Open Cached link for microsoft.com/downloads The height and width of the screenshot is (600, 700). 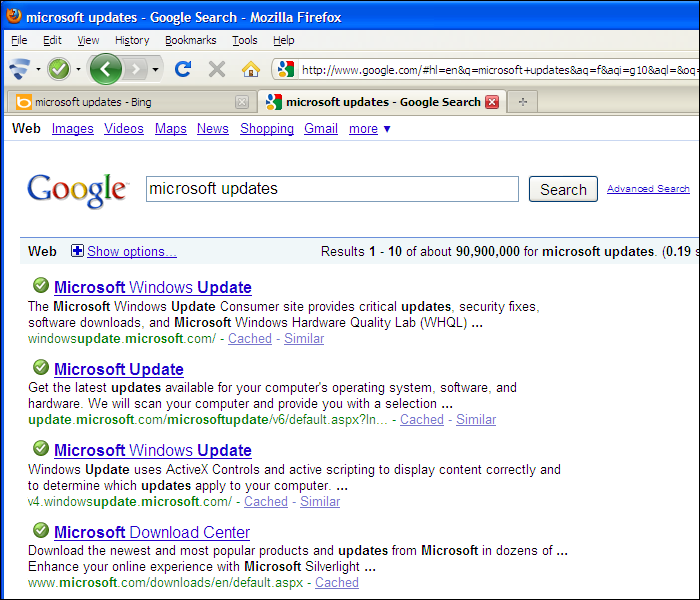(337, 583)
